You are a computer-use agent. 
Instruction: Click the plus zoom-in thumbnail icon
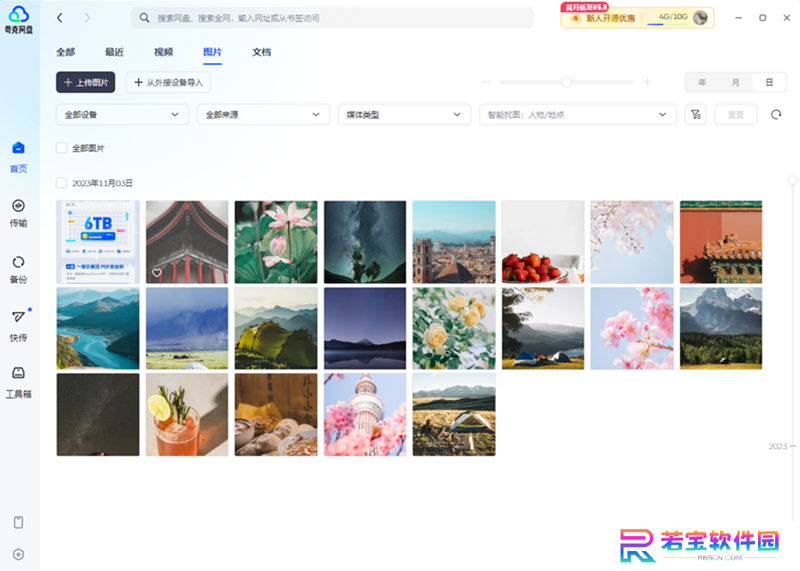[x=647, y=82]
